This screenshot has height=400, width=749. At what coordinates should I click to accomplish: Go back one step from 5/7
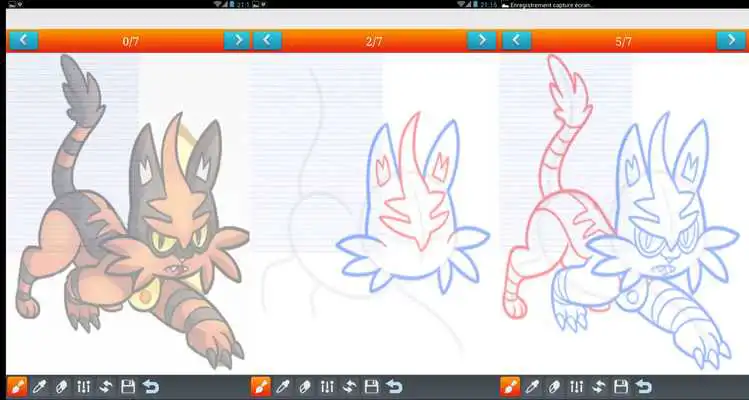516,40
